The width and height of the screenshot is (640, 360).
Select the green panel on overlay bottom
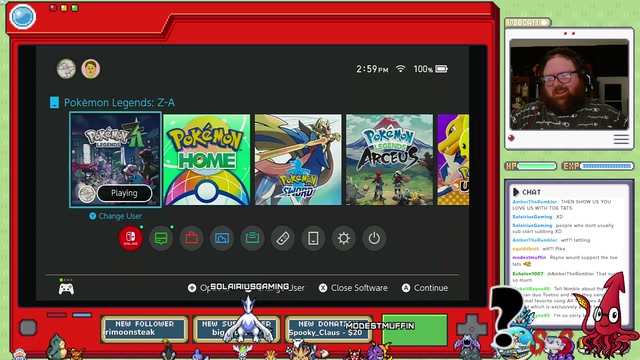[415, 329]
